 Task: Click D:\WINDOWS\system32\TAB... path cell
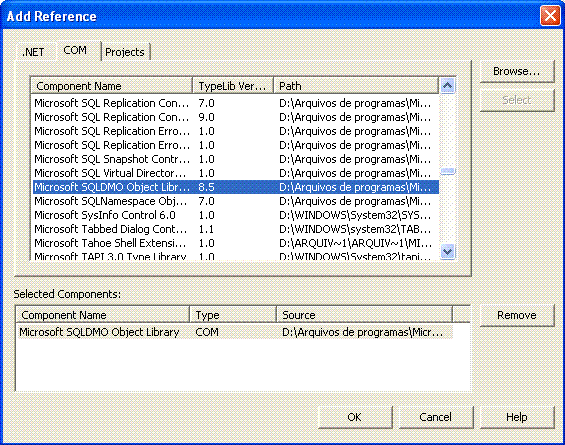[355, 230]
